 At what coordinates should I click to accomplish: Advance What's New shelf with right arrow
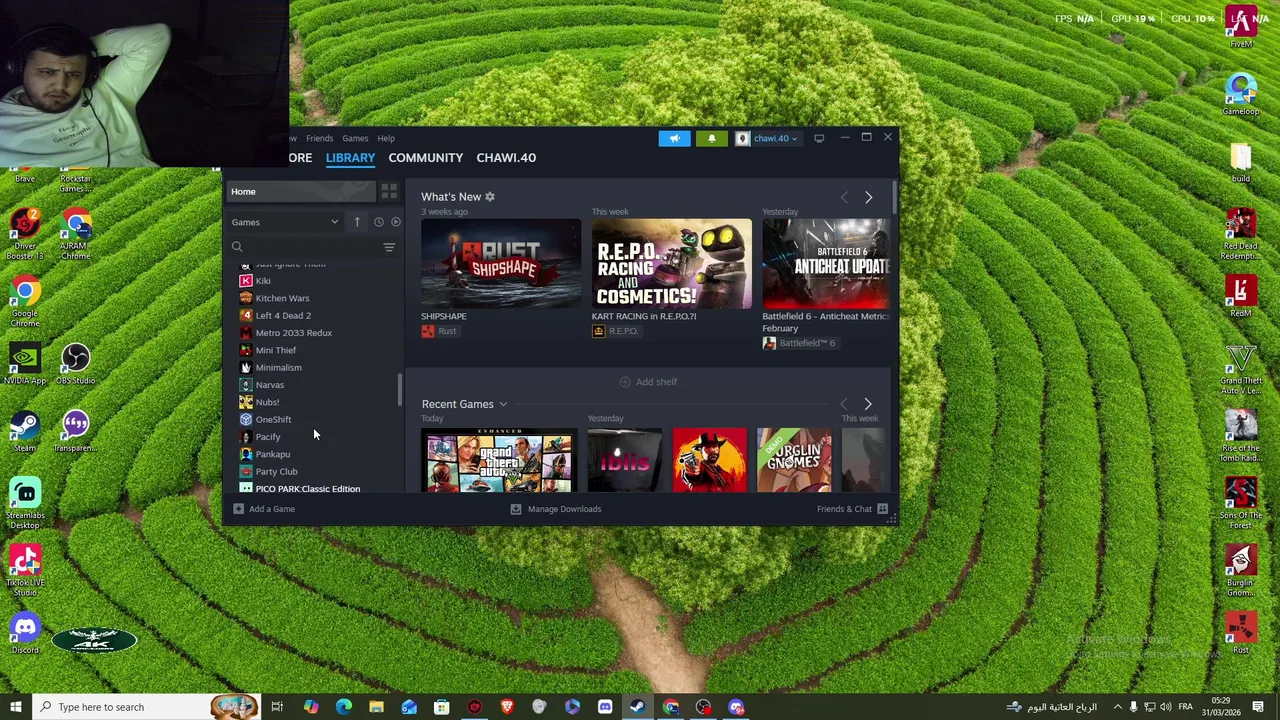[x=868, y=197]
